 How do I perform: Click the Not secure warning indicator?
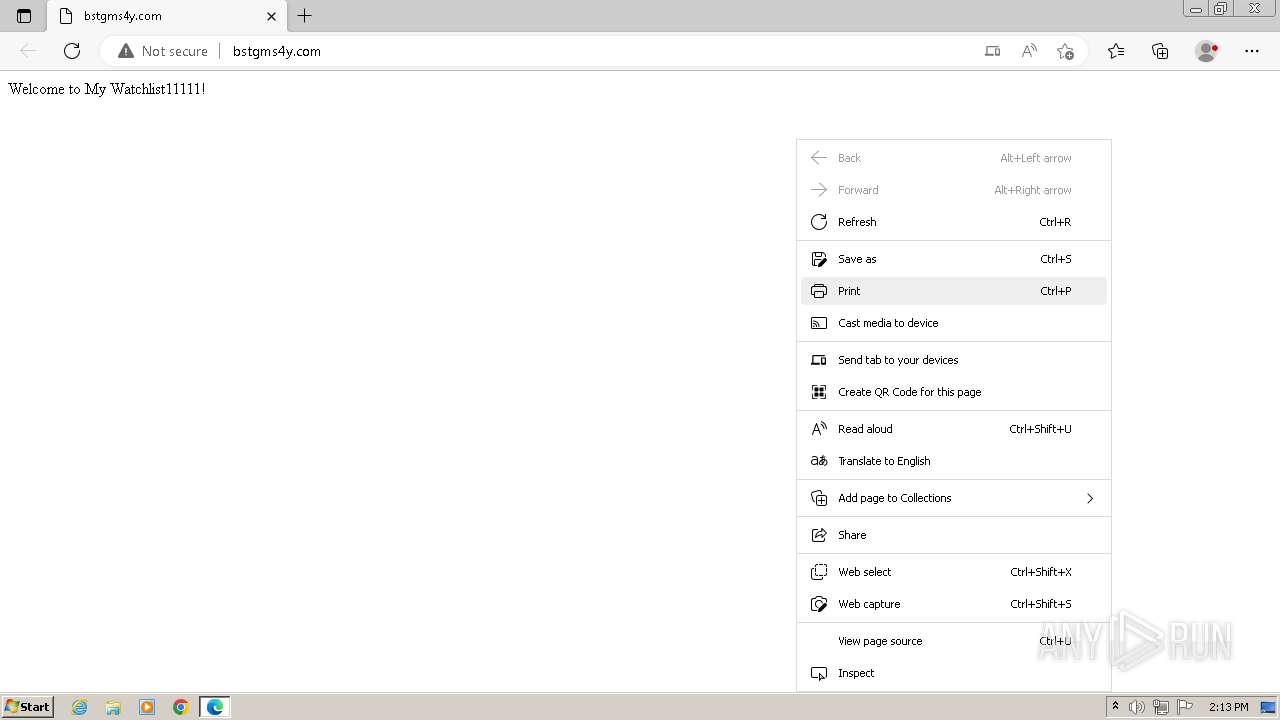[163, 51]
